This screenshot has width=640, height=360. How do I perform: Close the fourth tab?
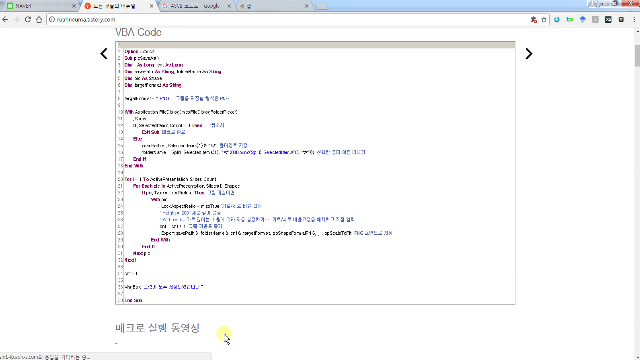(x=307, y=6)
